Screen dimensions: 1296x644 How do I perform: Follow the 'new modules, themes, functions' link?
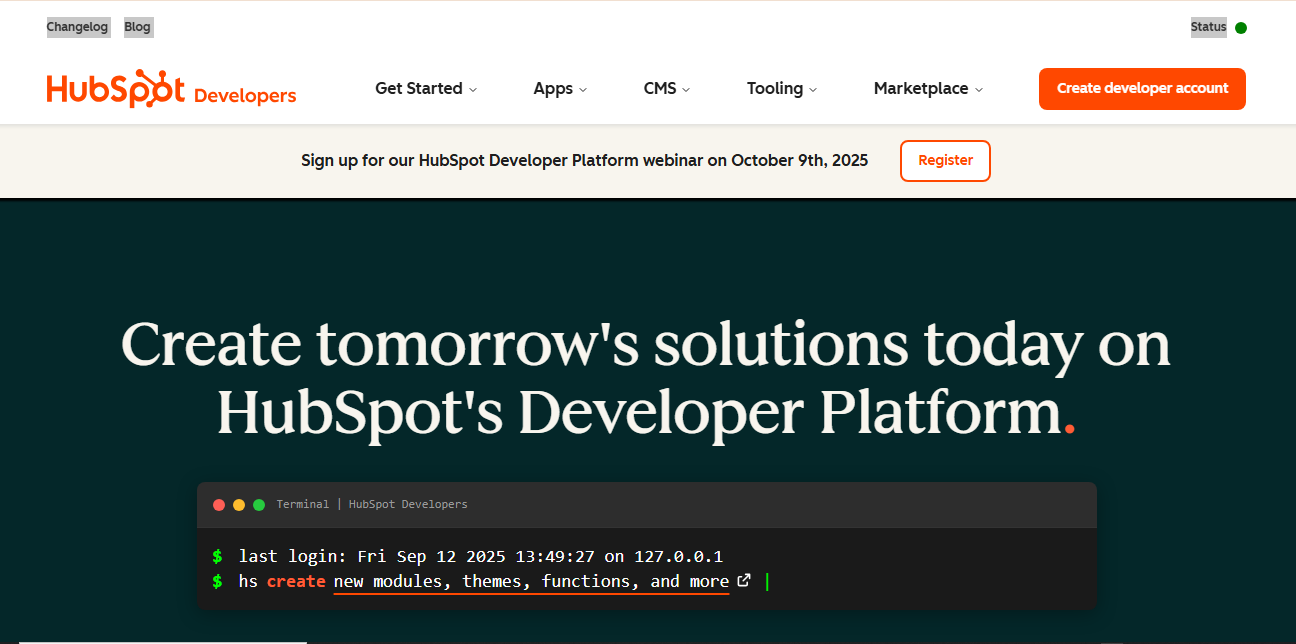(x=531, y=581)
